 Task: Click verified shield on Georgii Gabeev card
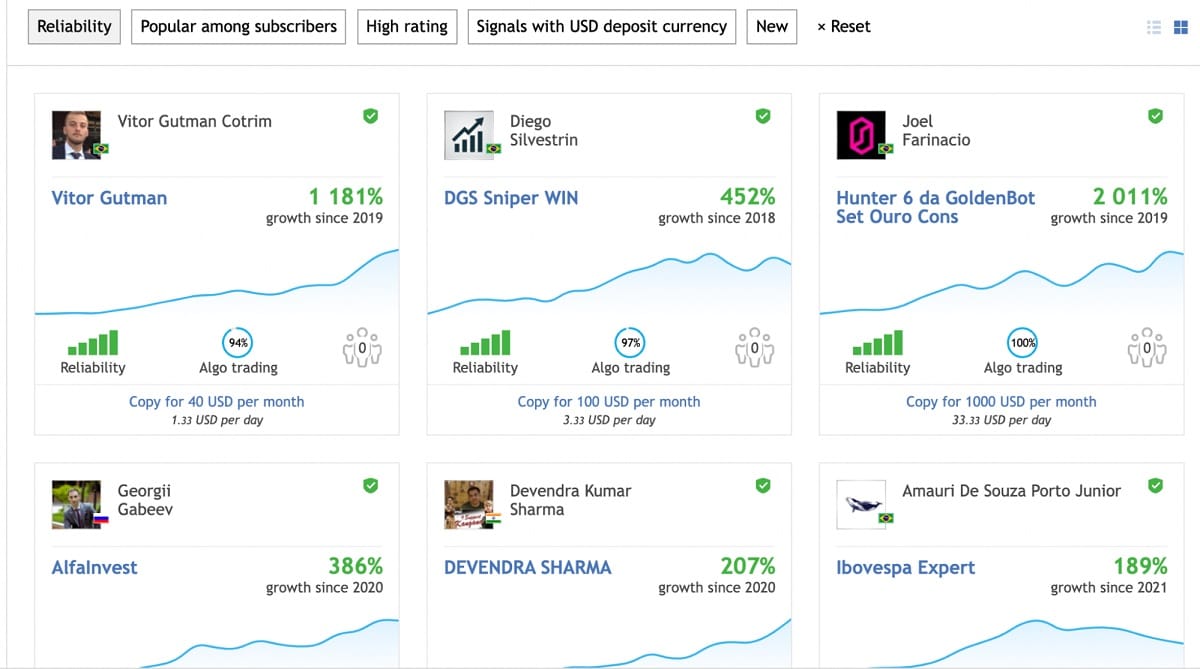(x=370, y=486)
